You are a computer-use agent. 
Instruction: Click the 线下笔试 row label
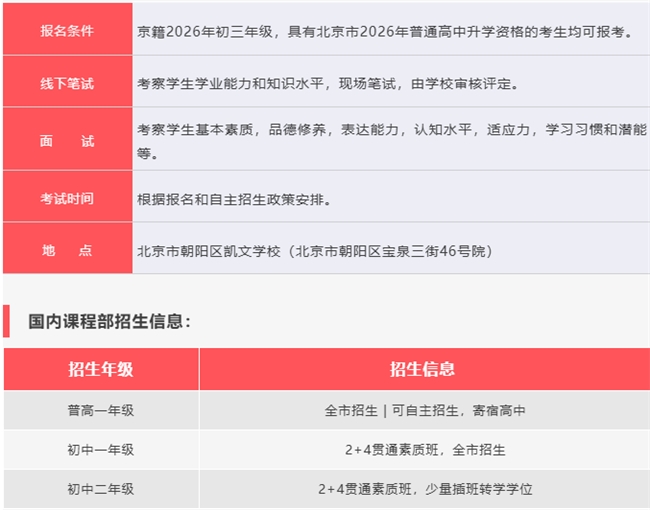(x=67, y=83)
